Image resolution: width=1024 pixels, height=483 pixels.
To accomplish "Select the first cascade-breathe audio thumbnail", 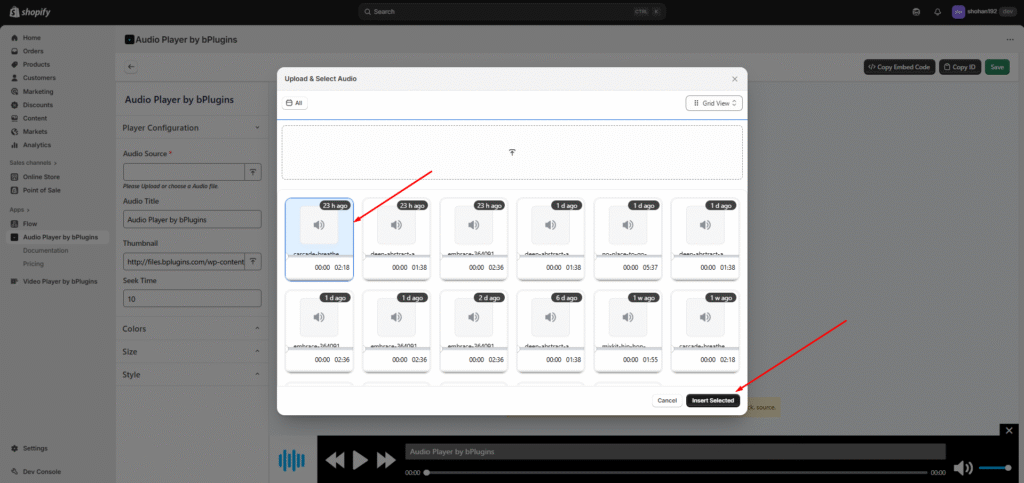I will tap(319, 228).
